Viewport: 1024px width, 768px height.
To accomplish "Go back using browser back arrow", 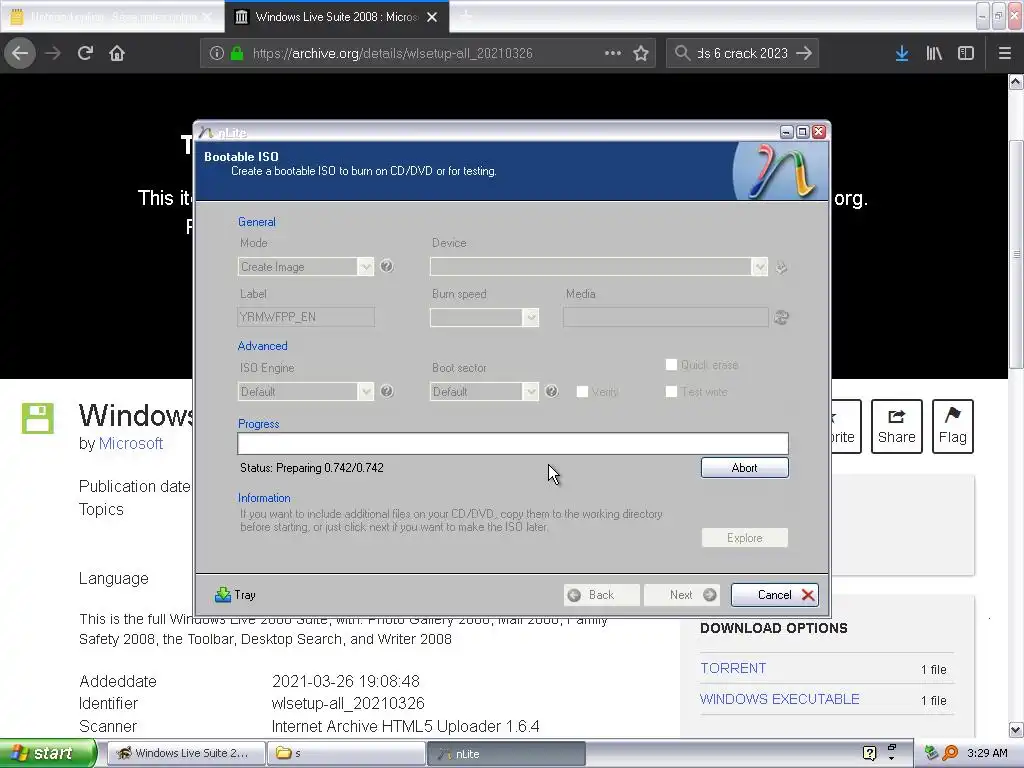I will [20, 53].
